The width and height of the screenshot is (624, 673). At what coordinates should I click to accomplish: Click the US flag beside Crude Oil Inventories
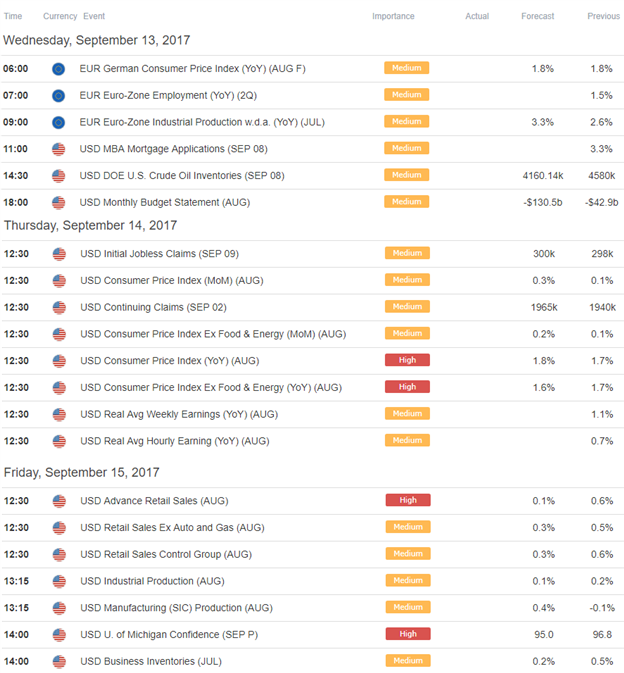[x=58, y=176]
